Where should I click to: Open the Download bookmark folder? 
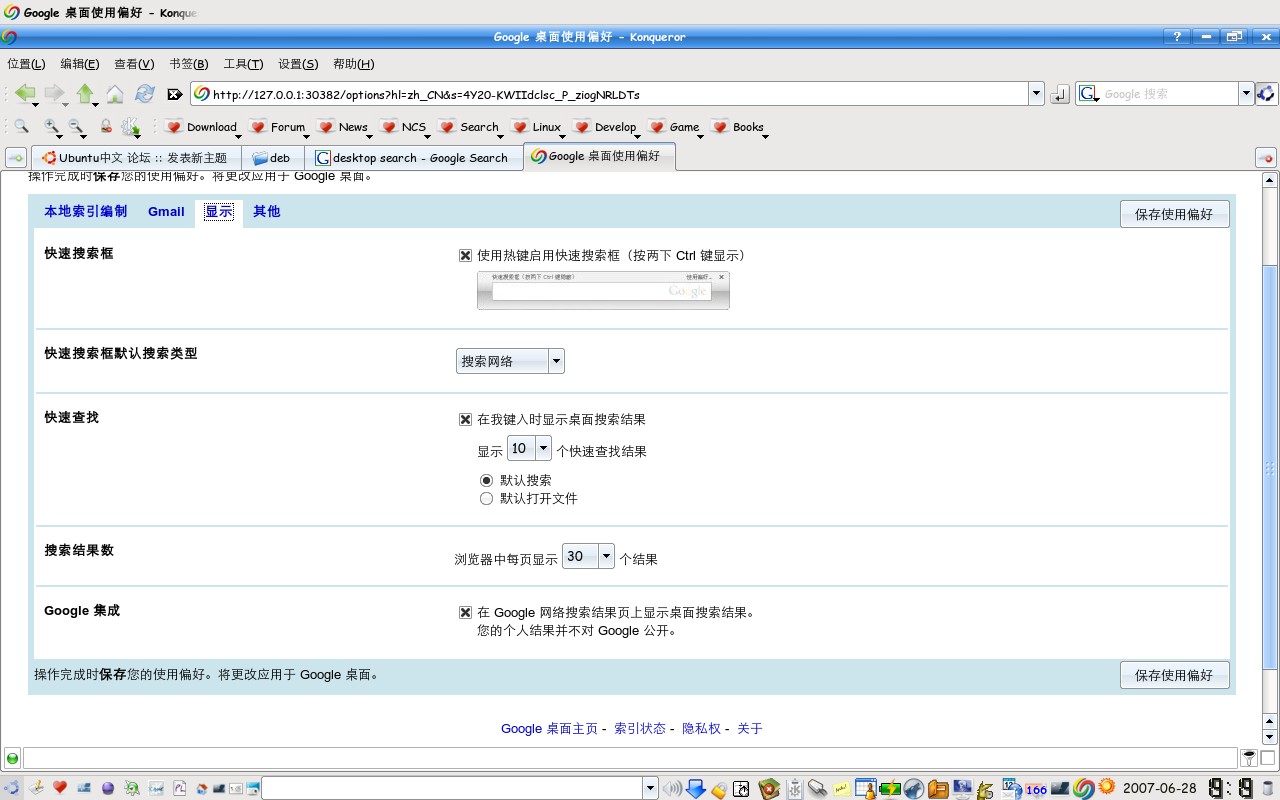pyautogui.click(x=201, y=127)
